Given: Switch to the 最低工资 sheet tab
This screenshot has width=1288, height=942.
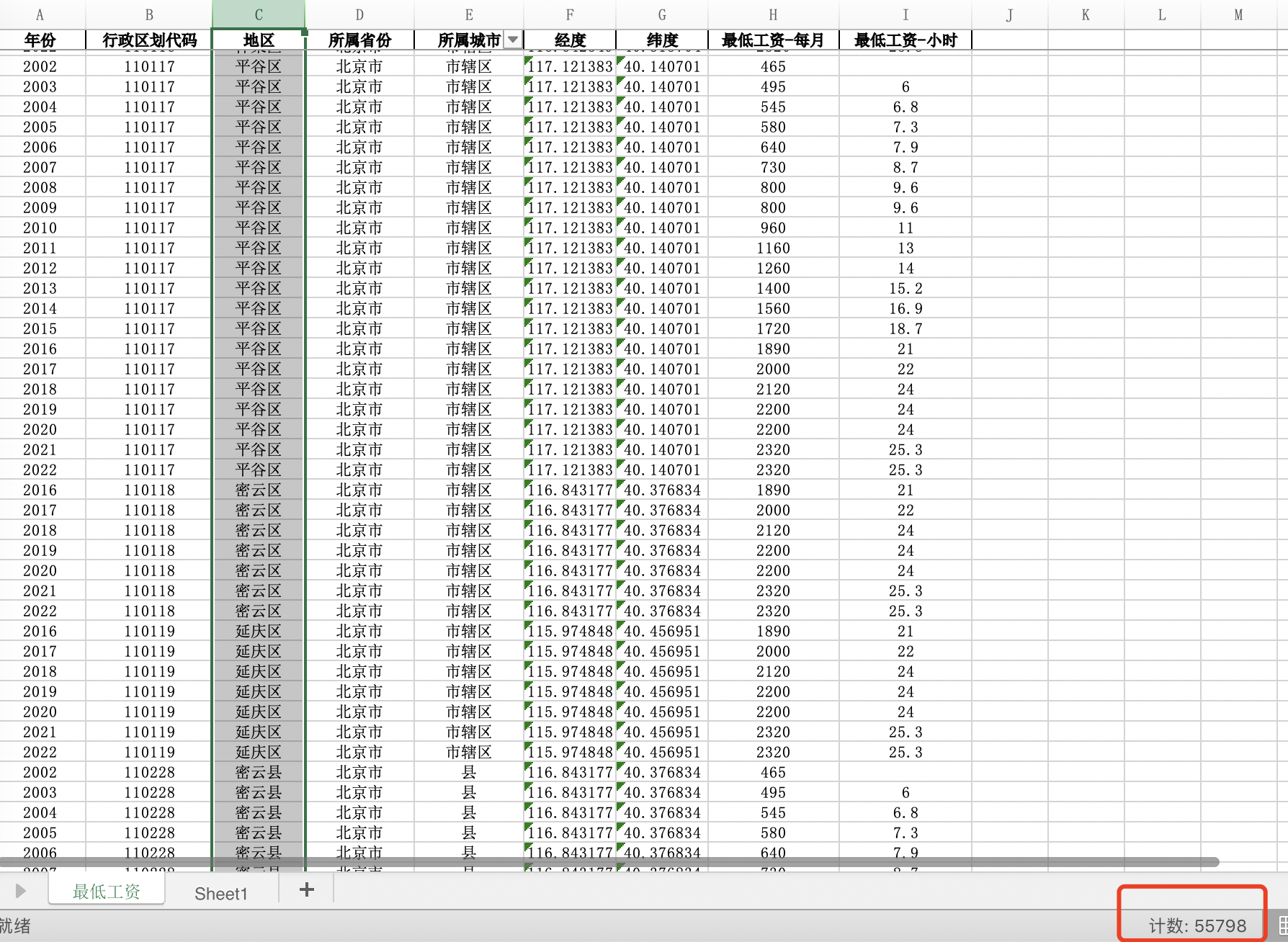Looking at the screenshot, I should pos(107,892).
